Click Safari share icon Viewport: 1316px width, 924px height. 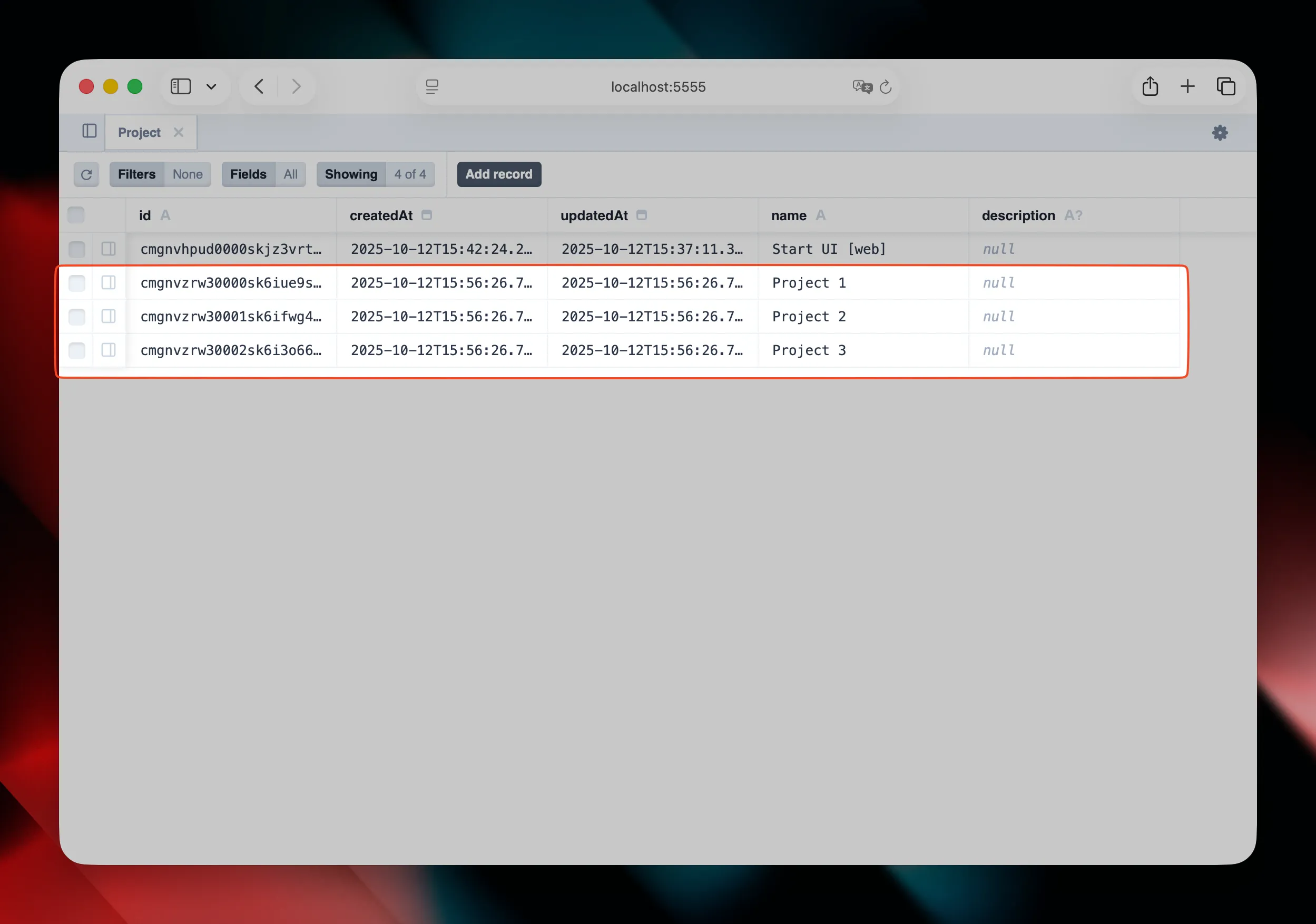[1150, 86]
